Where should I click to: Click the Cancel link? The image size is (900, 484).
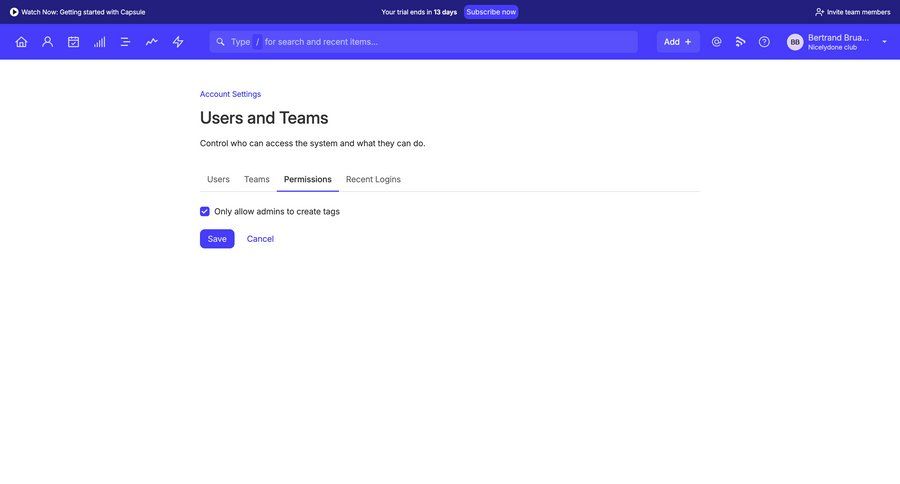click(260, 239)
